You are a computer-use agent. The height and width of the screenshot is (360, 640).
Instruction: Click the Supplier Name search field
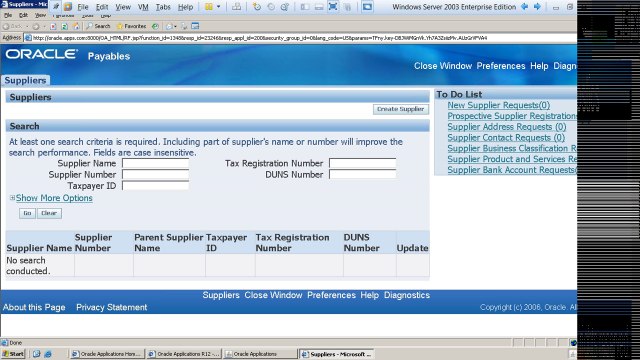pos(156,163)
